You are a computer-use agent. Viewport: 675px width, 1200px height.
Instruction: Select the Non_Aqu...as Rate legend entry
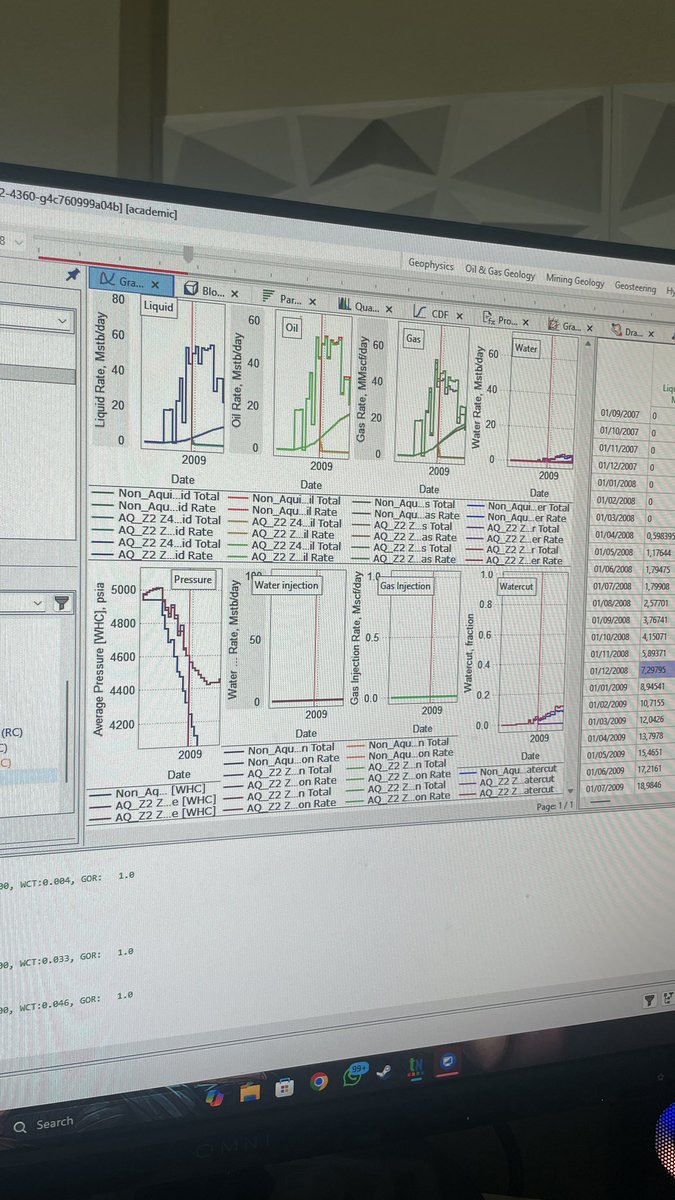(x=404, y=515)
